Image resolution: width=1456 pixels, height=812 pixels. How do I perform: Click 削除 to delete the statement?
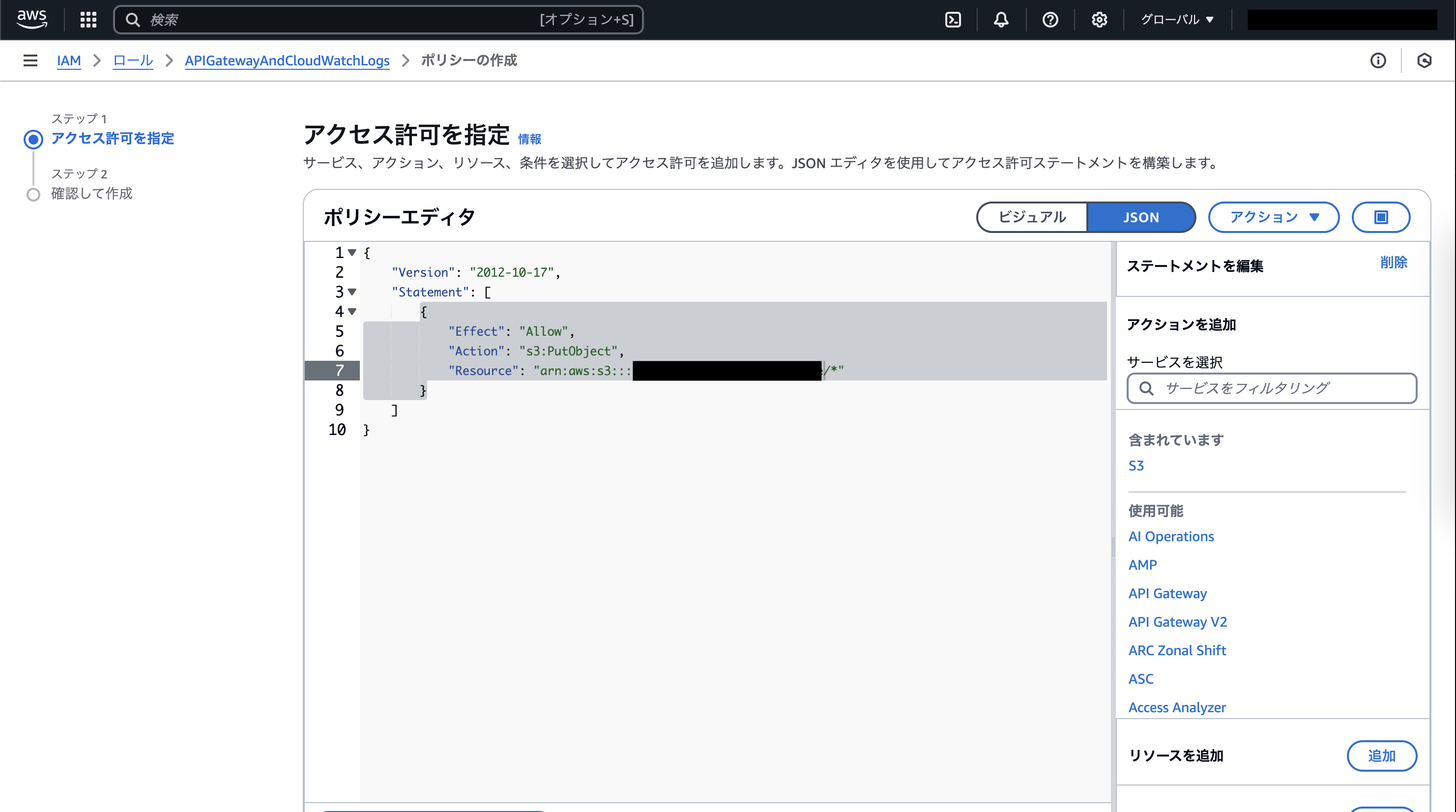coord(1394,262)
